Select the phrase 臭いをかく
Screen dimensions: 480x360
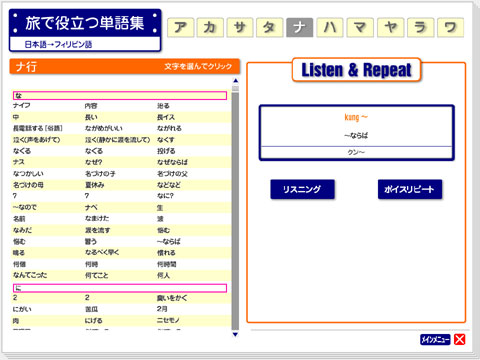[x=172, y=298]
